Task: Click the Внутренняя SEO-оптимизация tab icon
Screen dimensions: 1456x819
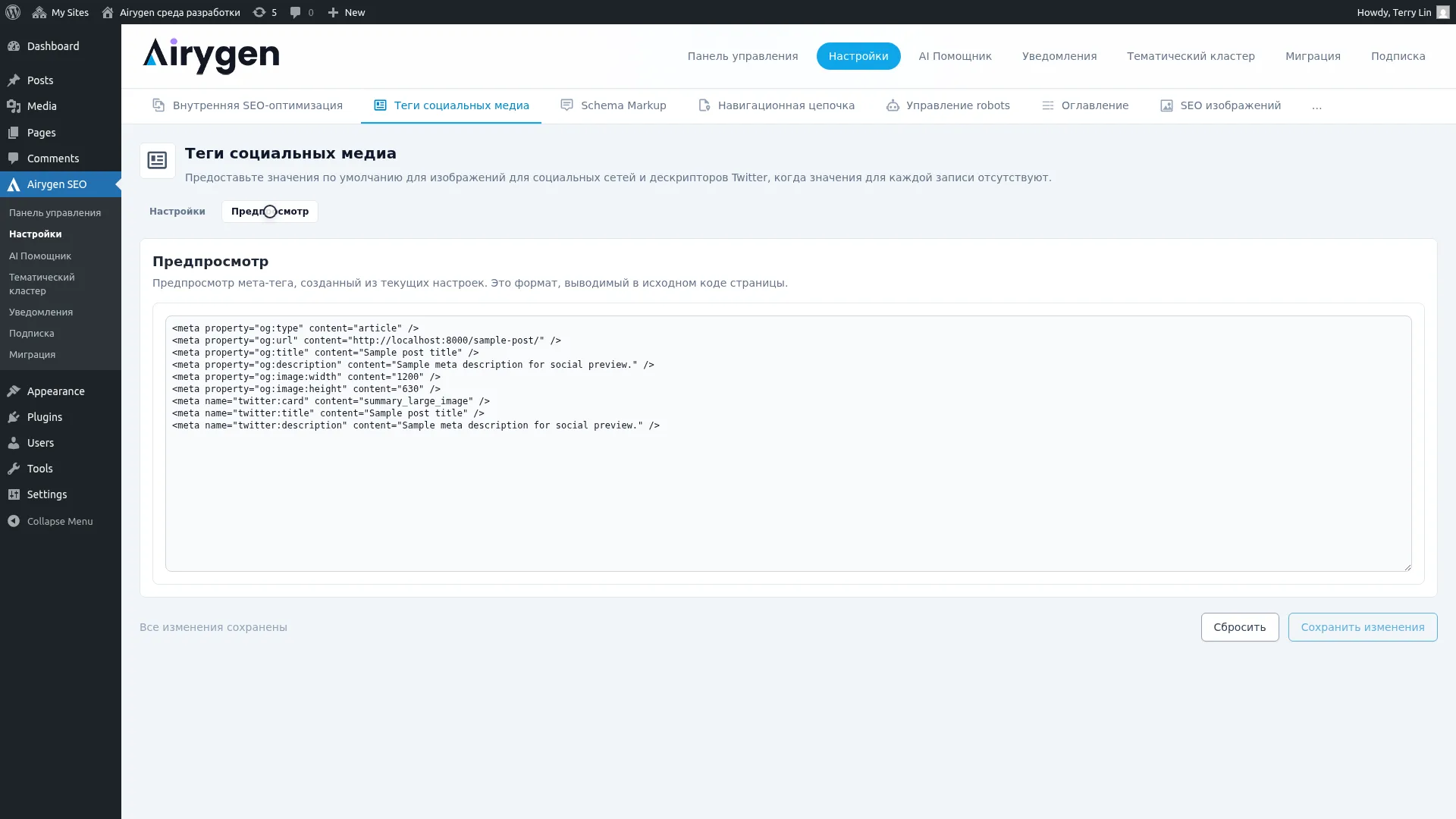Action: coord(158,105)
